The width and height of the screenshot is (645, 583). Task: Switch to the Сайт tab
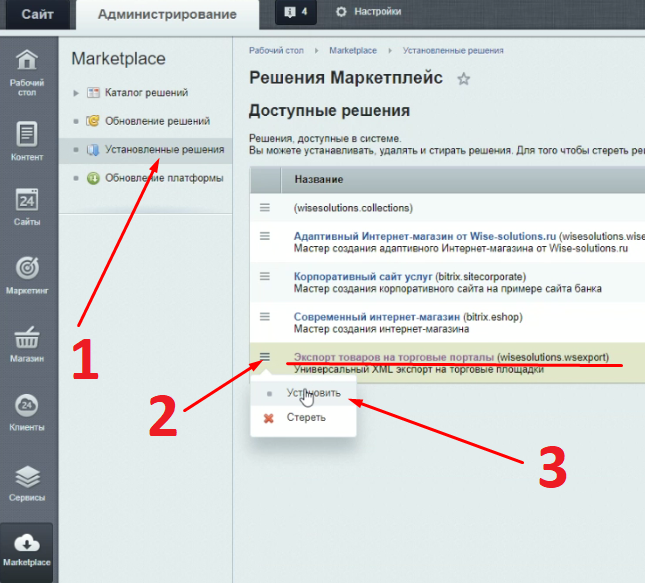click(x=37, y=14)
